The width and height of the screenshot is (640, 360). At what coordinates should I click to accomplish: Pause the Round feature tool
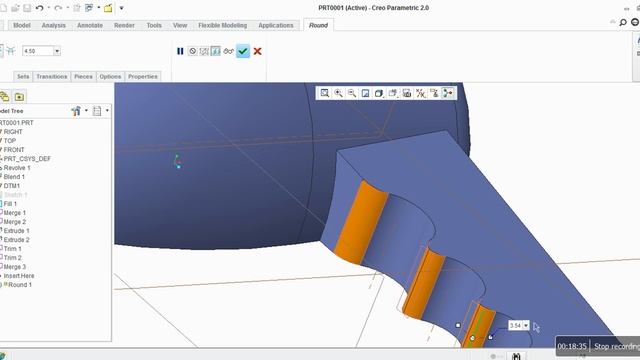click(180, 51)
